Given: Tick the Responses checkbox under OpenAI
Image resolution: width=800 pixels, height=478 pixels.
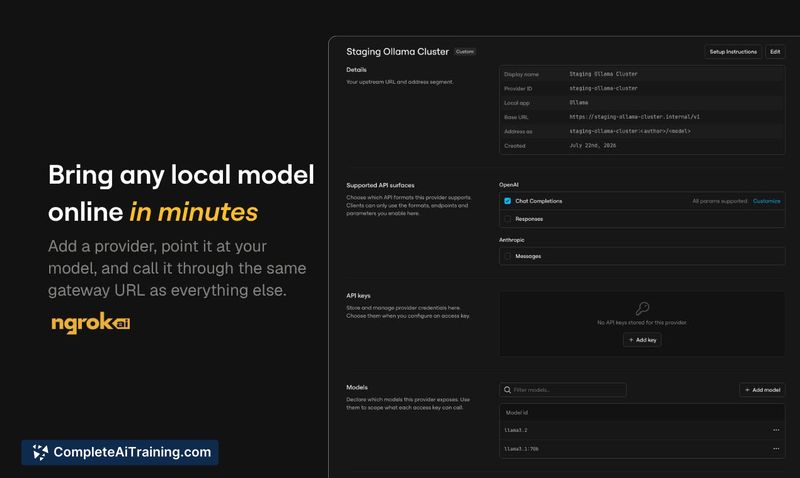Looking at the screenshot, I should (507, 219).
